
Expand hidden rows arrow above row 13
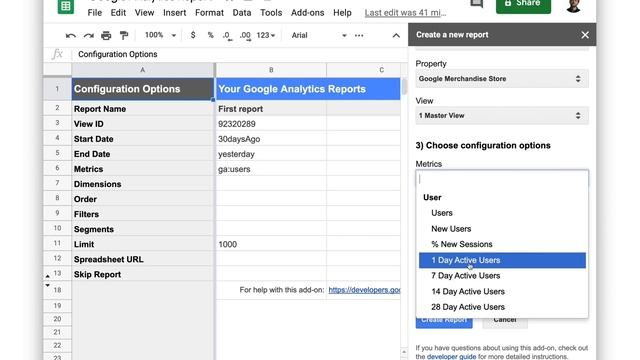point(48,276)
